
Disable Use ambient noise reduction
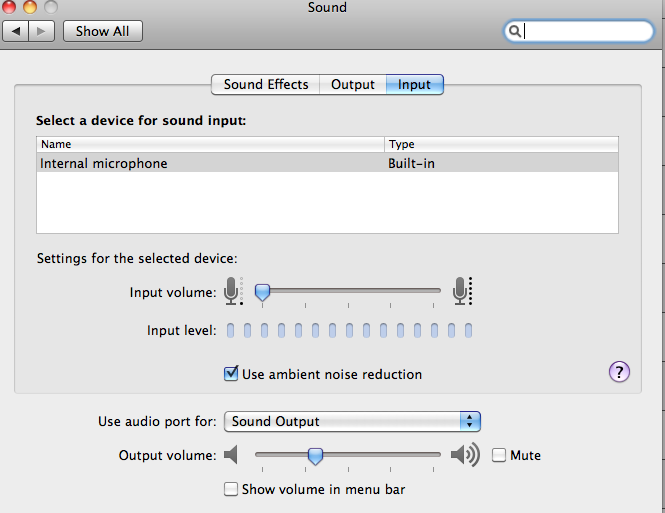(231, 374)
